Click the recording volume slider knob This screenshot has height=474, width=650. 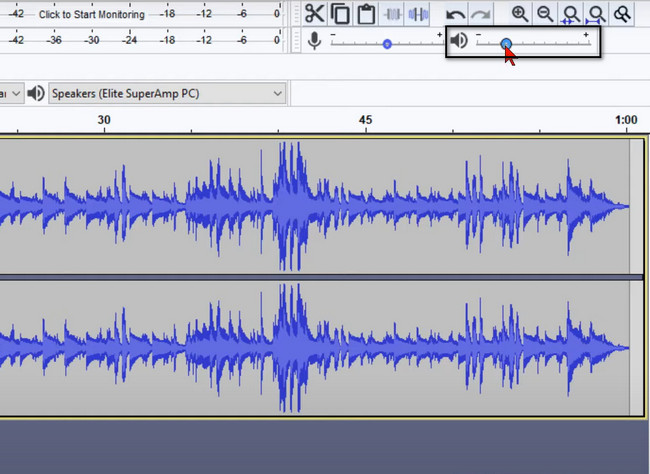[x=387, y=44]
